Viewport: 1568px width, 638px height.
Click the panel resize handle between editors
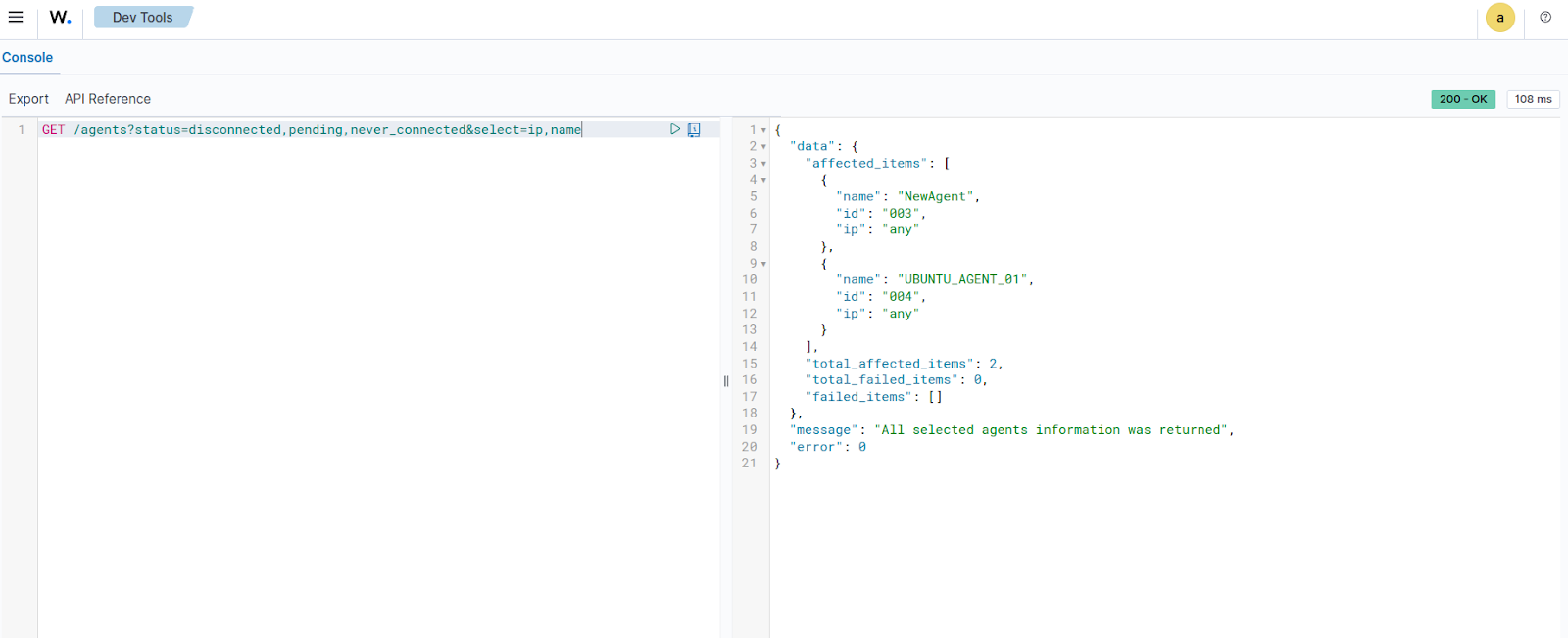click(x=726, y=381)
